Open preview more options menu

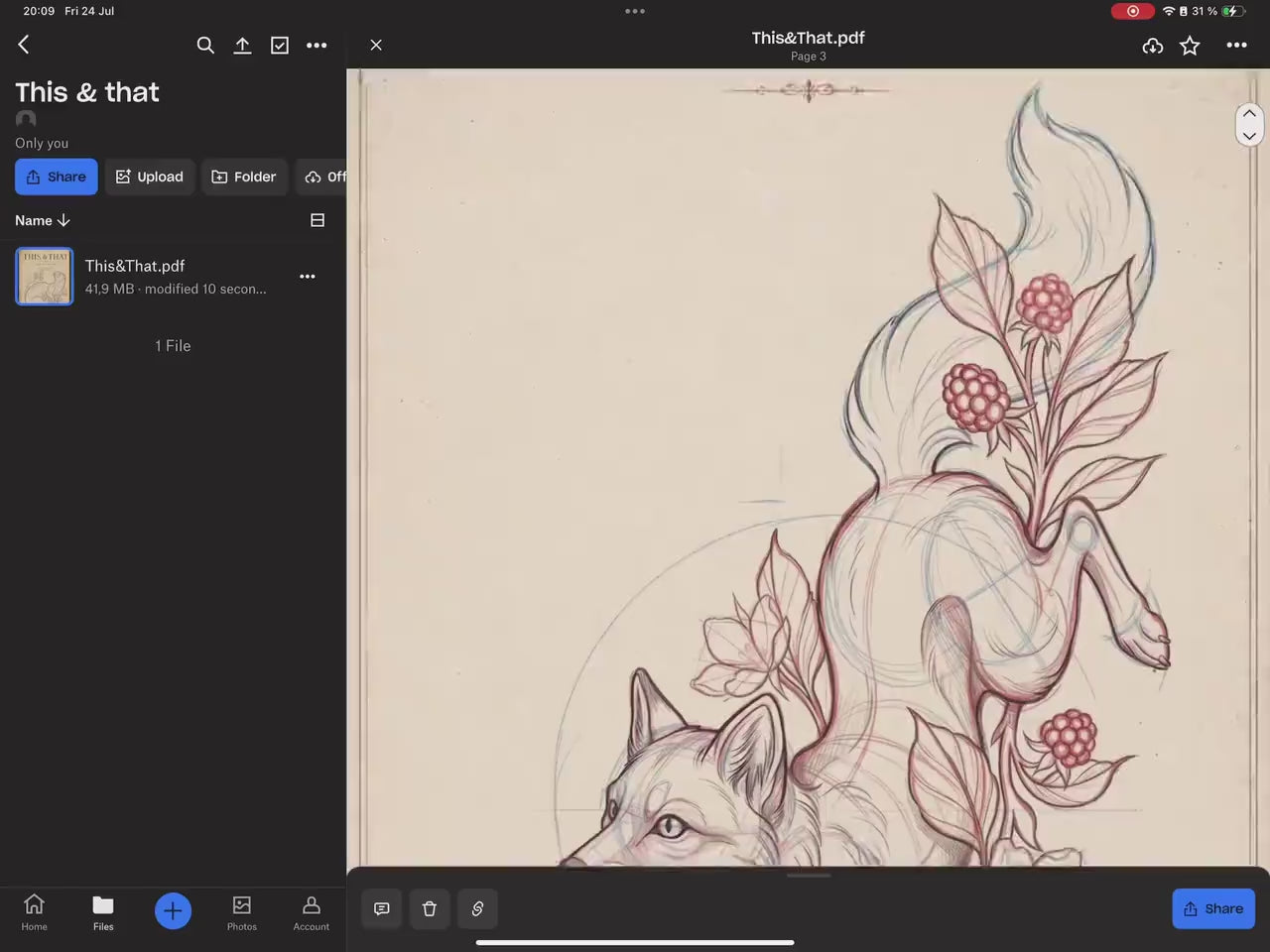[1236, 46]
